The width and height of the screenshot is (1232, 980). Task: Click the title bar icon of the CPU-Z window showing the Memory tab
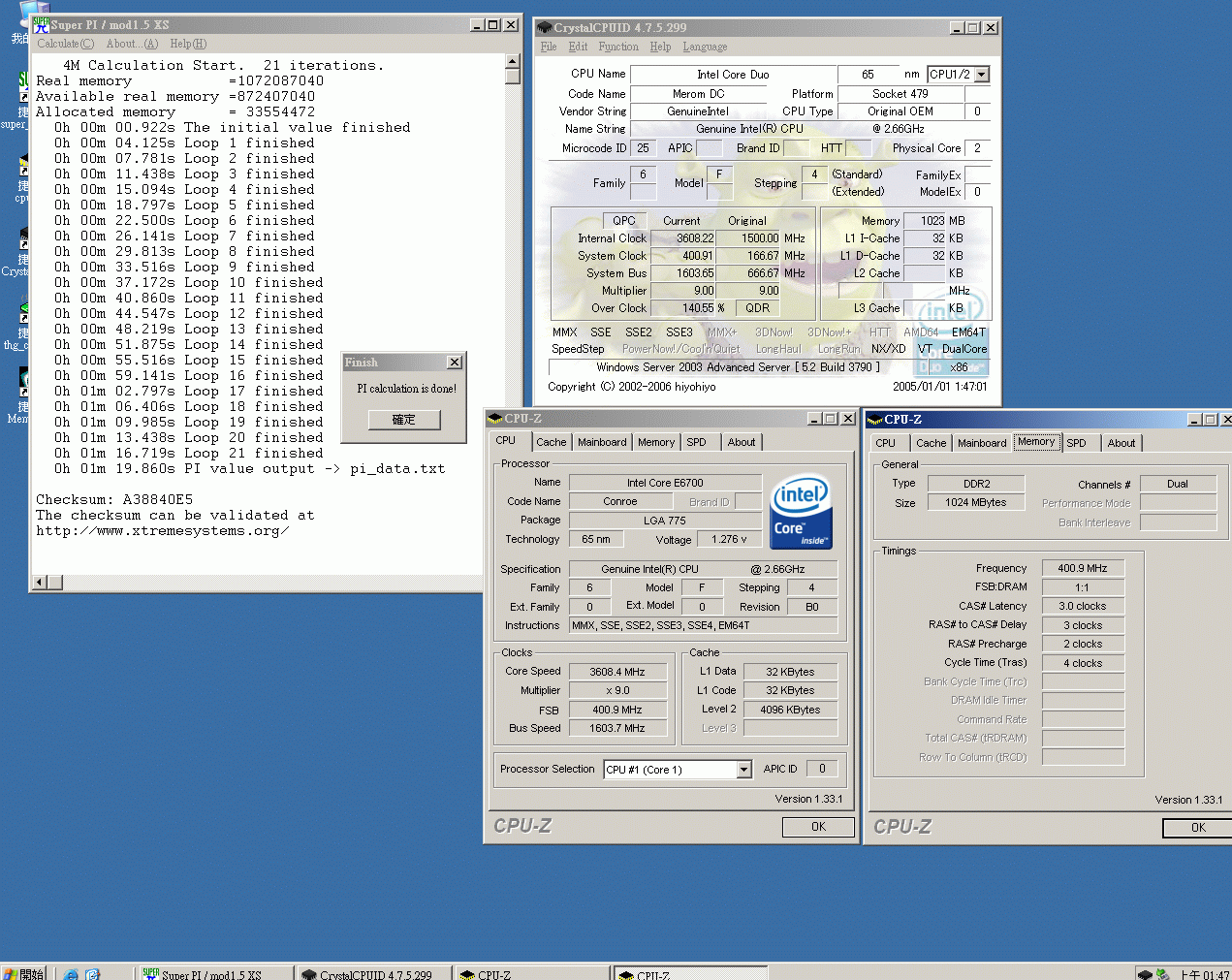875,420
